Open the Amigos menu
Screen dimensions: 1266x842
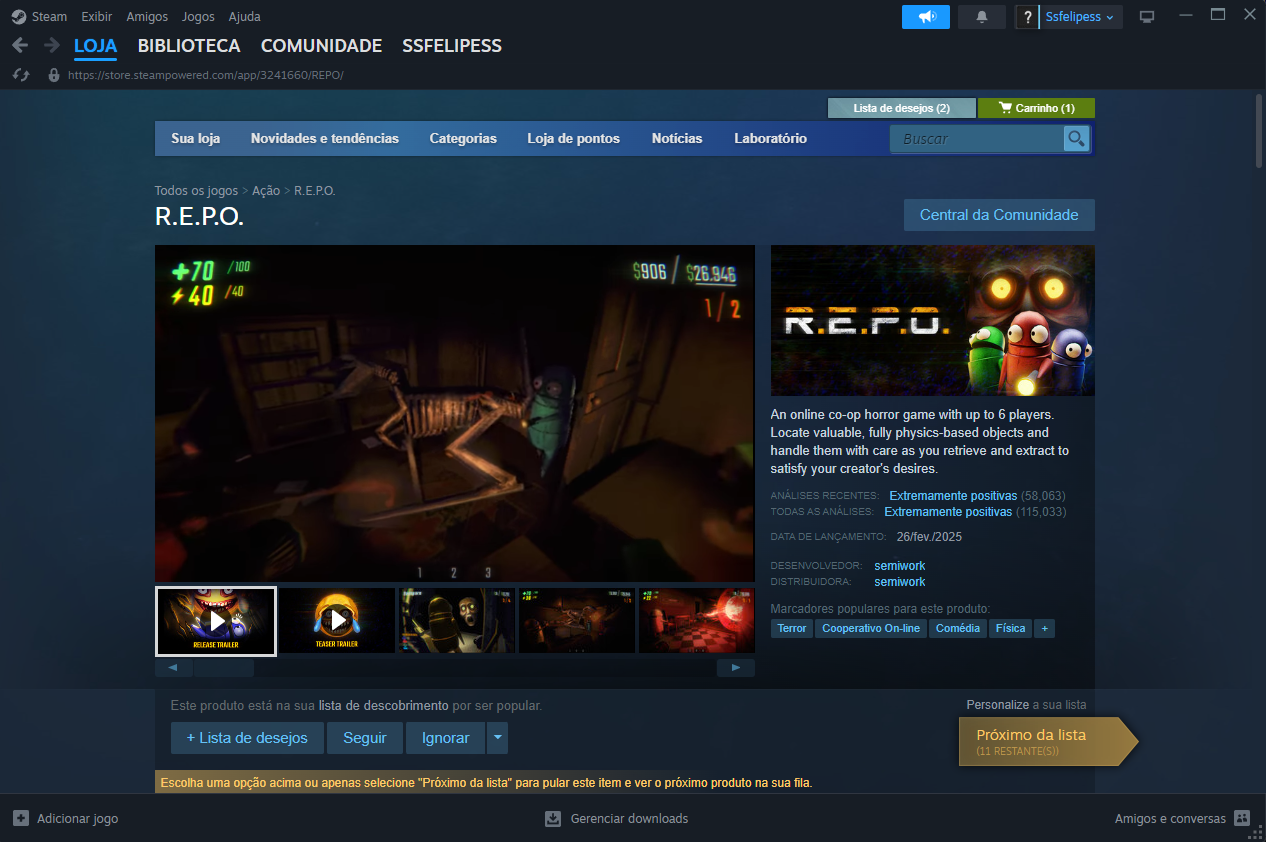point(147,16)
